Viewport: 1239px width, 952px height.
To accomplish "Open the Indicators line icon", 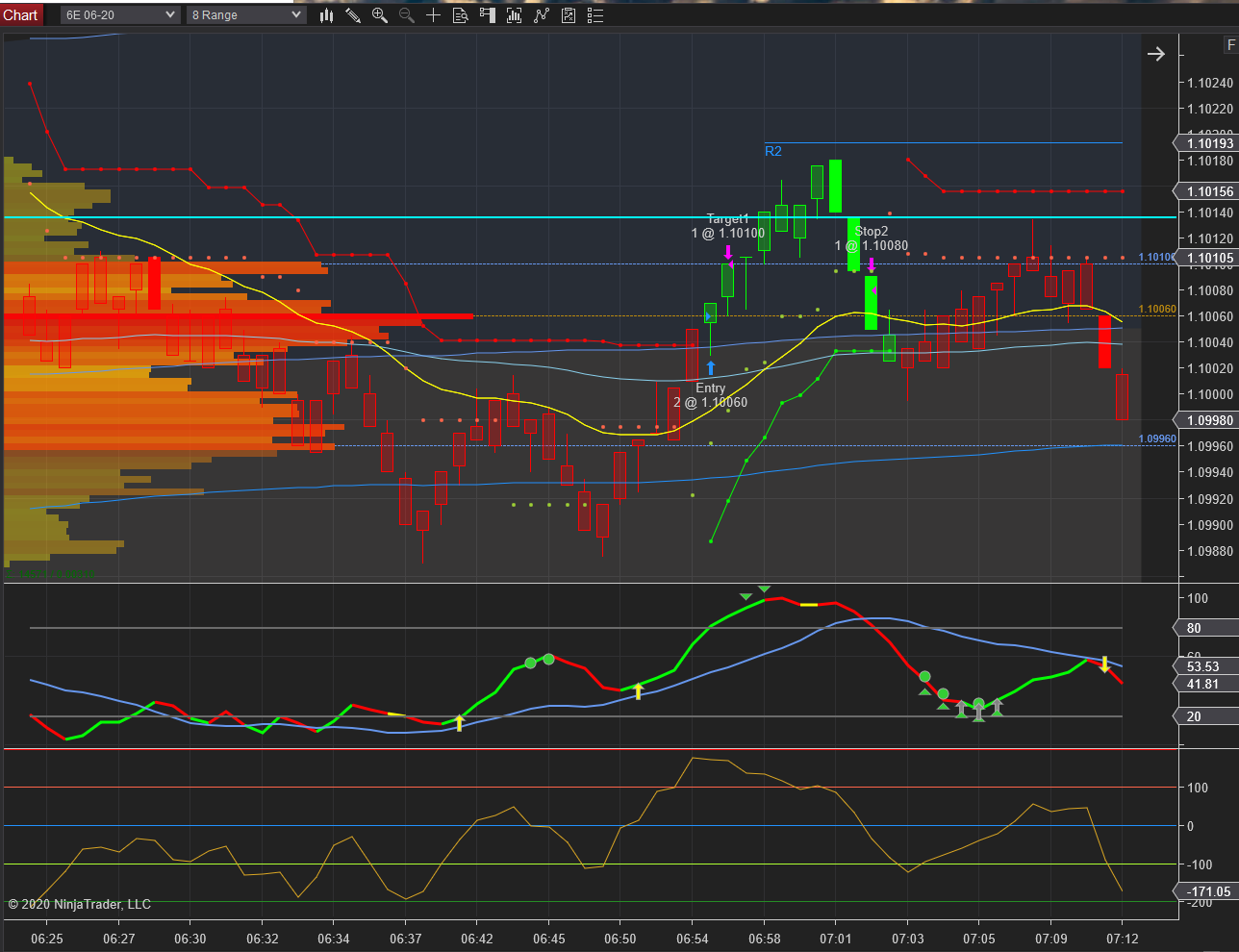I will pyautogui.click(x=542, y=14).
